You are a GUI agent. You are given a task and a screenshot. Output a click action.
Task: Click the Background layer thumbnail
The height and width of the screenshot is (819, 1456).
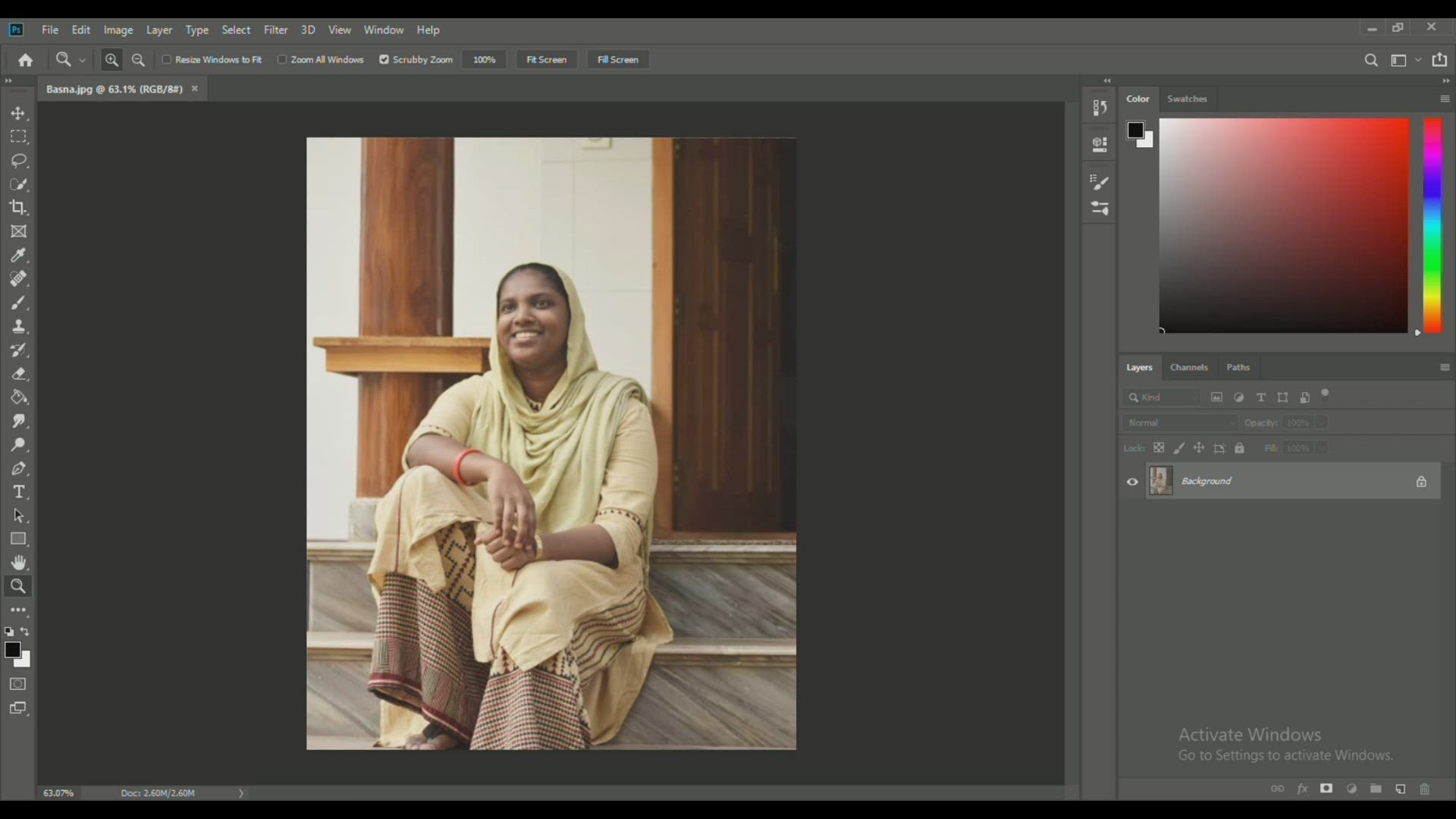pos(1161,481)
